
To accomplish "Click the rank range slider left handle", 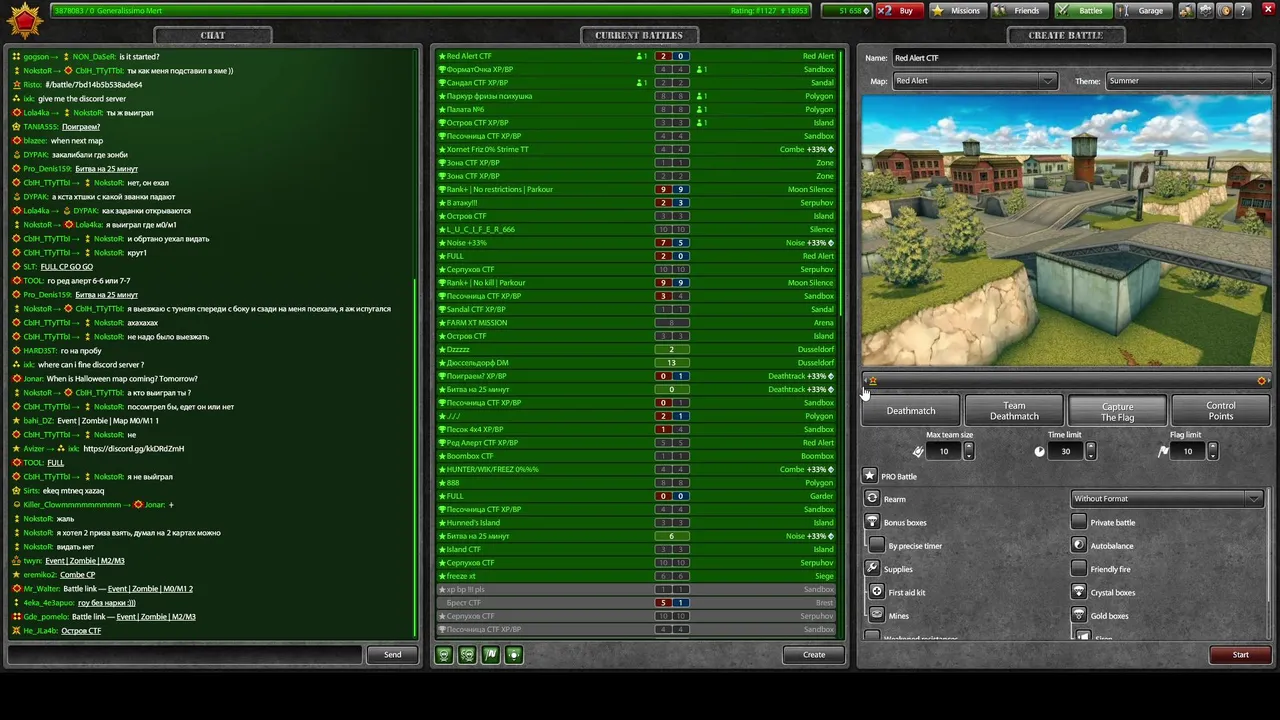I will coord(872,381).
